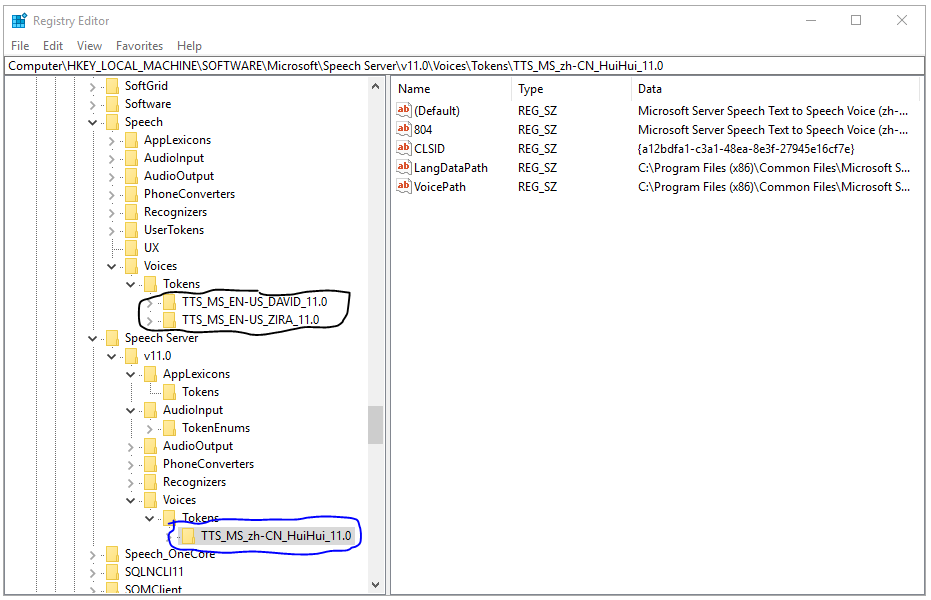Expand the Speech_OneCore key

click(x=92, y=555)
